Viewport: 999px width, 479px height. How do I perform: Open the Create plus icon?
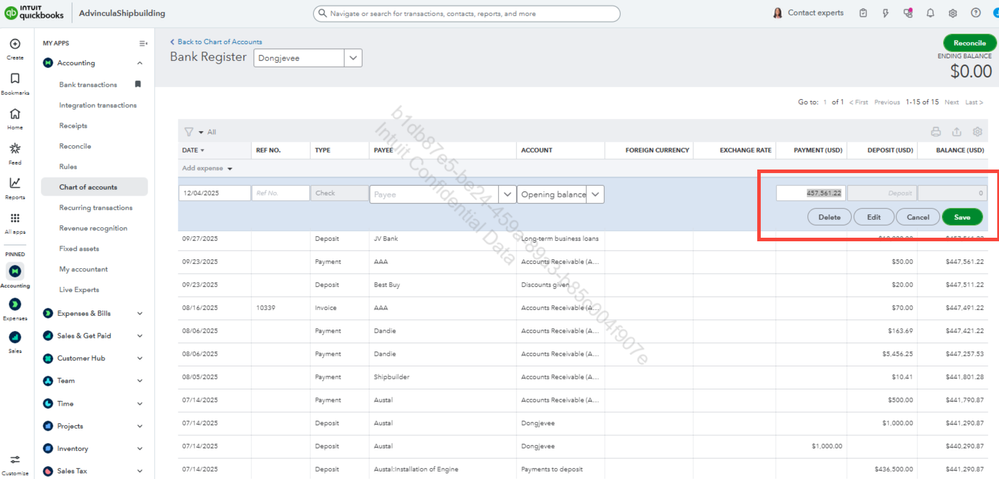coord(15,44)
